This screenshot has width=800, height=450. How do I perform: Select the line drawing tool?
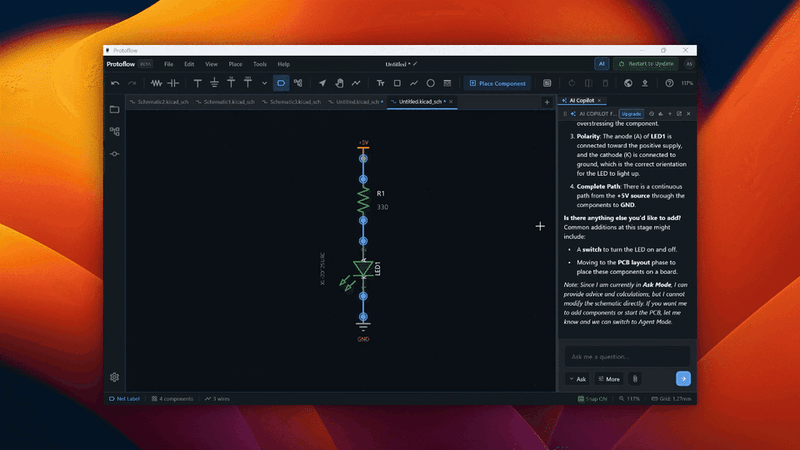(x=414, y=83)
